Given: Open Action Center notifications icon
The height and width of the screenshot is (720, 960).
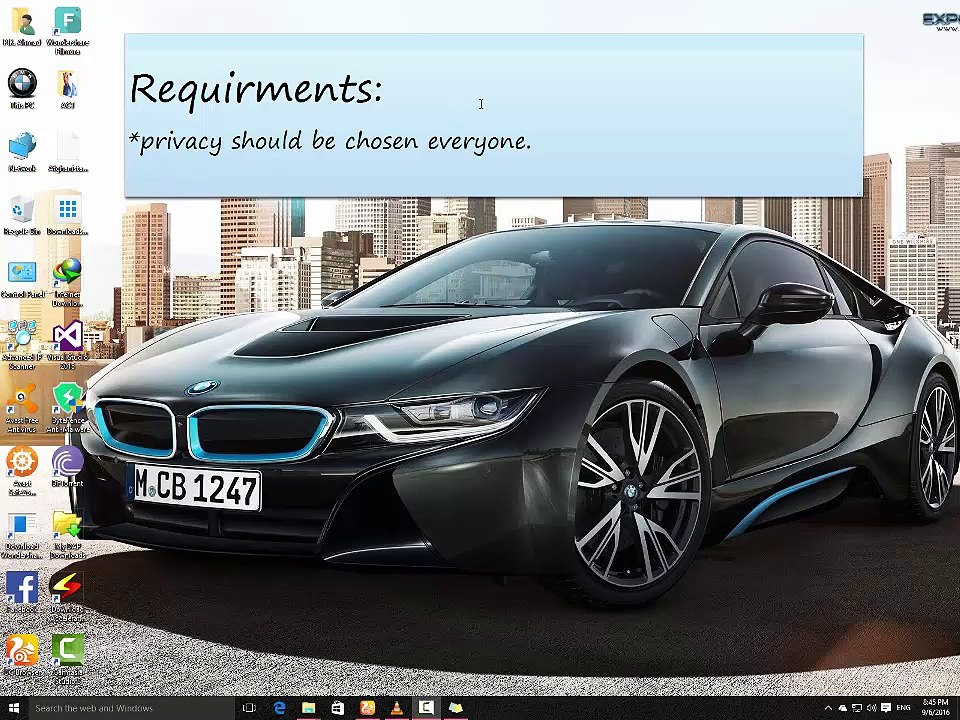Looking at the screenshot, I should [x=885, y=708].
